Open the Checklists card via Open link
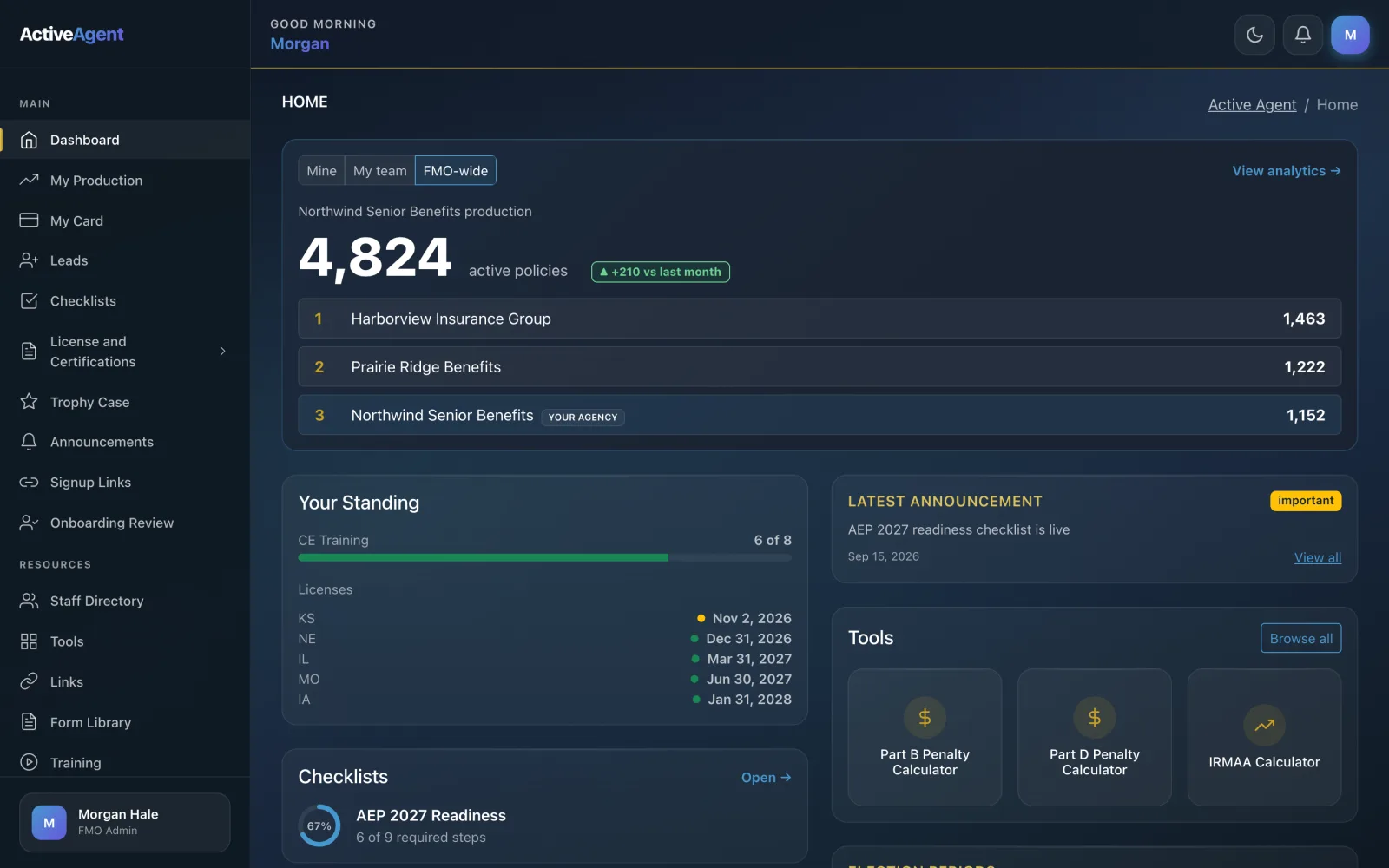Screen dimensions: 1389x868 coord(766,778)
